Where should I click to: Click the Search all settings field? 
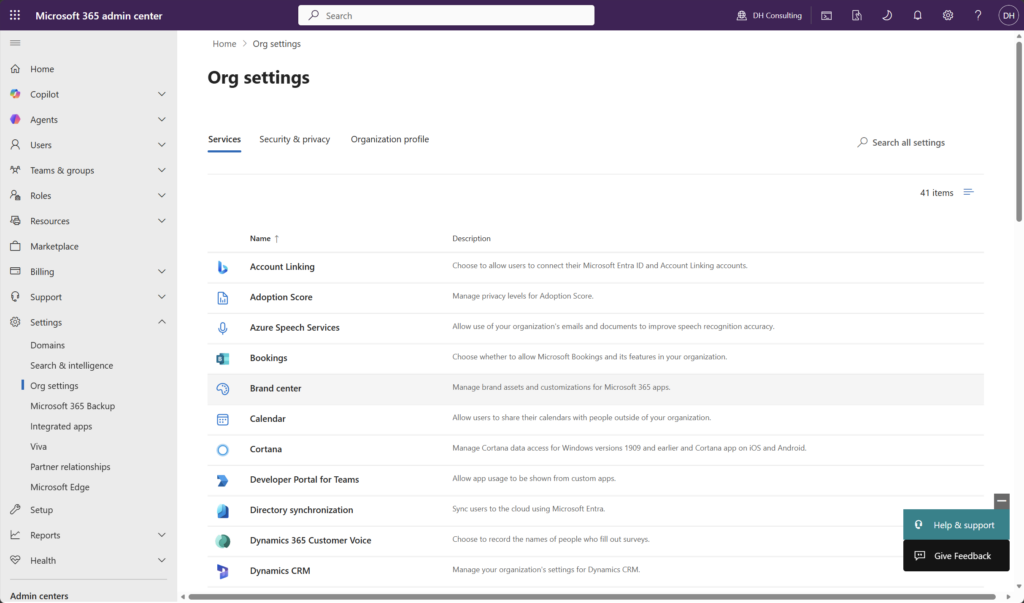(901, 142)
